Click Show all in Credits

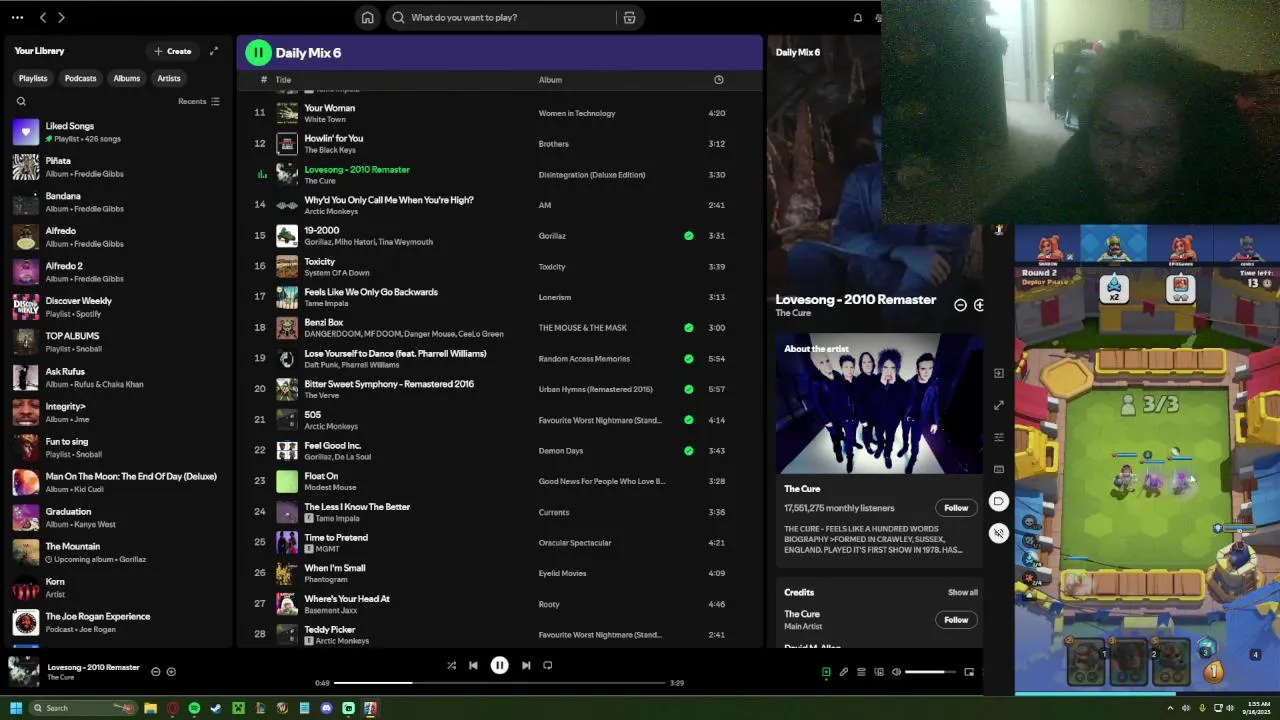pyautogui.click(x=963, y=592)
